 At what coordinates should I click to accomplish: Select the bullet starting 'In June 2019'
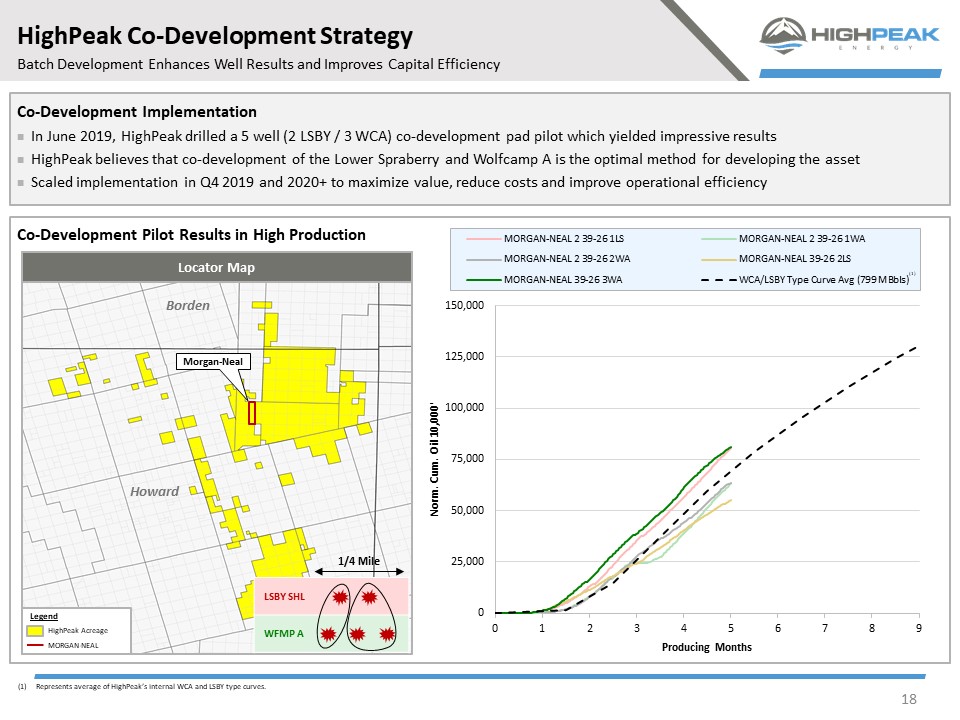click(x=403, y=136)
